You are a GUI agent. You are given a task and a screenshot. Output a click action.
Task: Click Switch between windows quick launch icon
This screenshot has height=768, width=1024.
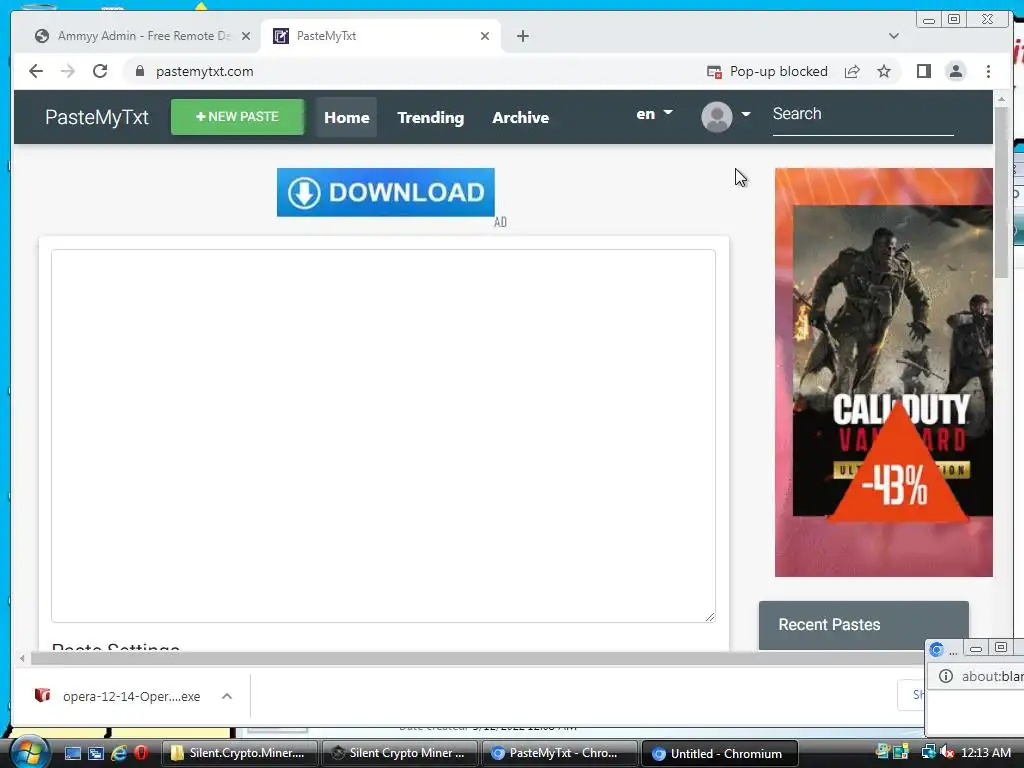click(95, 753)
